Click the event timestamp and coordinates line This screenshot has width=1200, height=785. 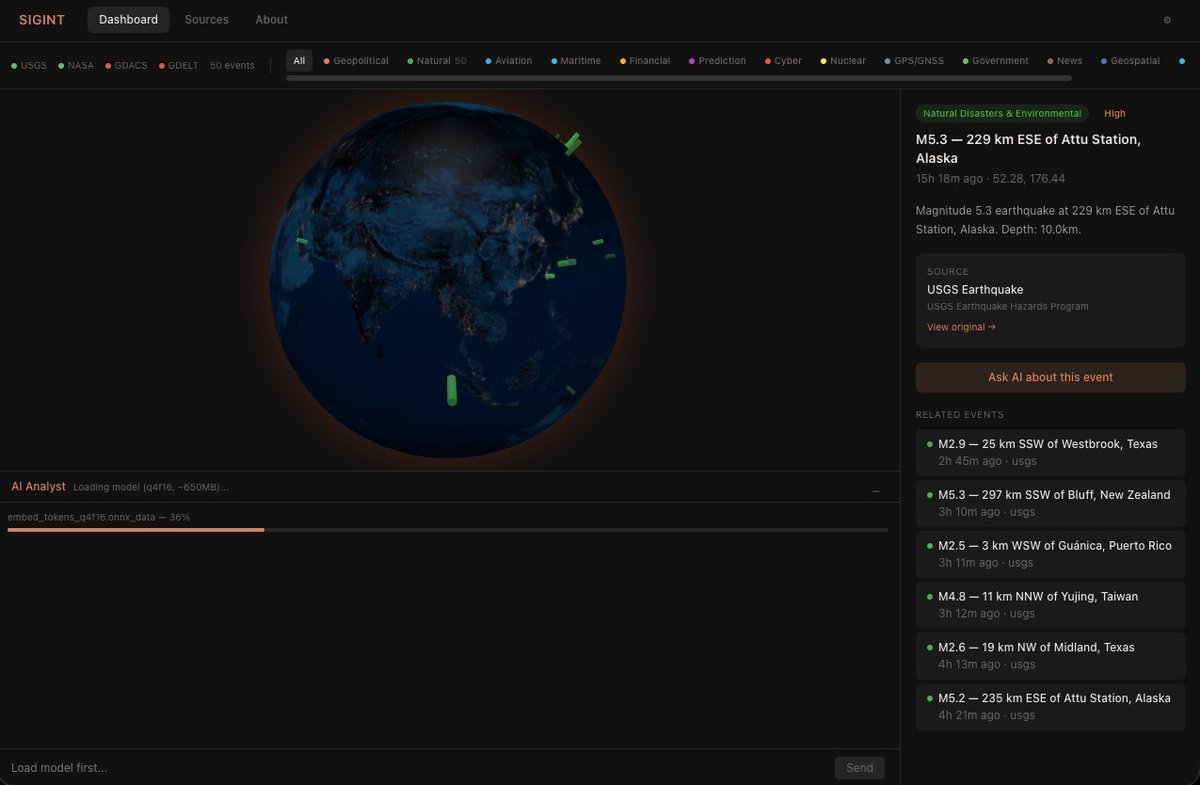click(990, 179)
